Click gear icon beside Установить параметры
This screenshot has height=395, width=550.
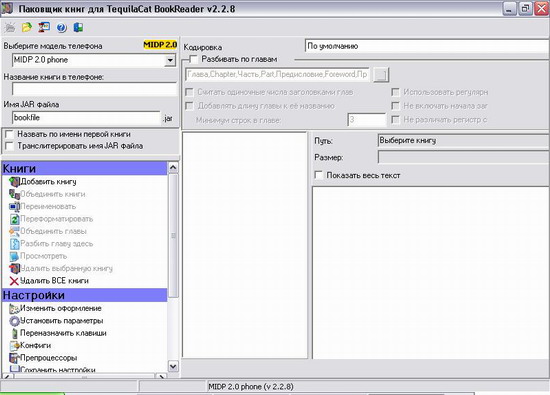click(x=14, y=321)
